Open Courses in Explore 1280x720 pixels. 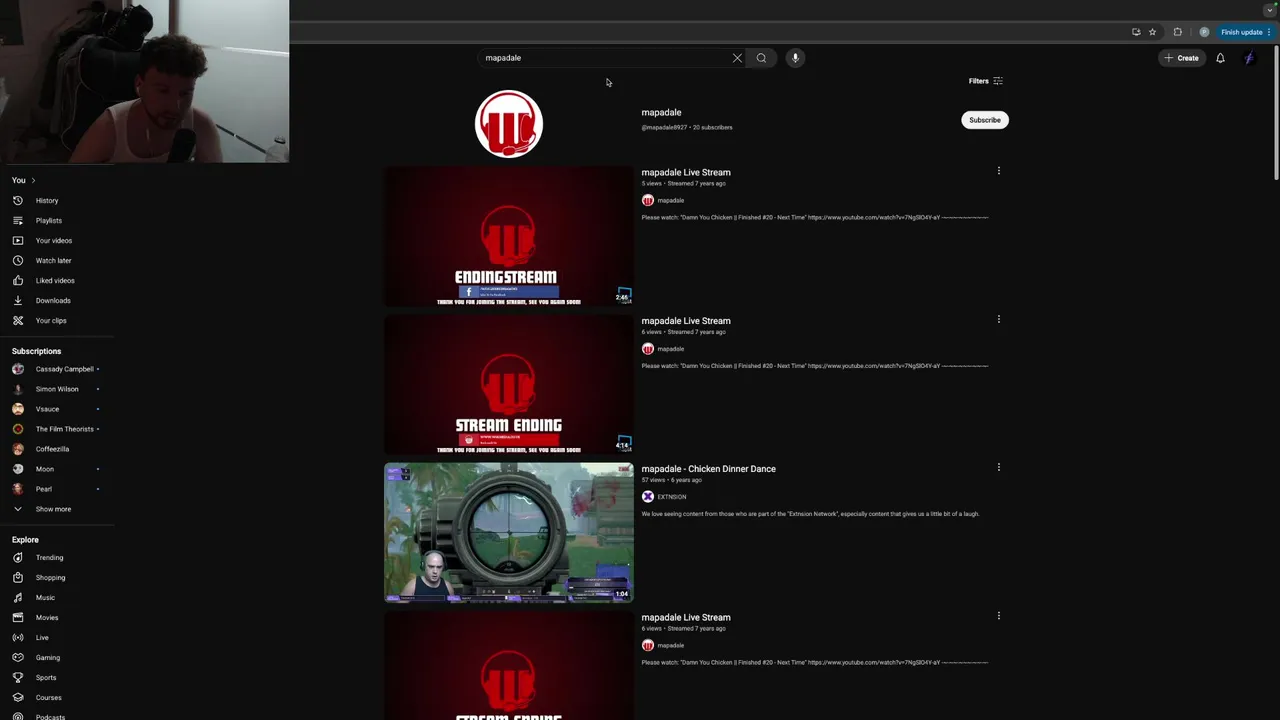(x=57, y=698)
